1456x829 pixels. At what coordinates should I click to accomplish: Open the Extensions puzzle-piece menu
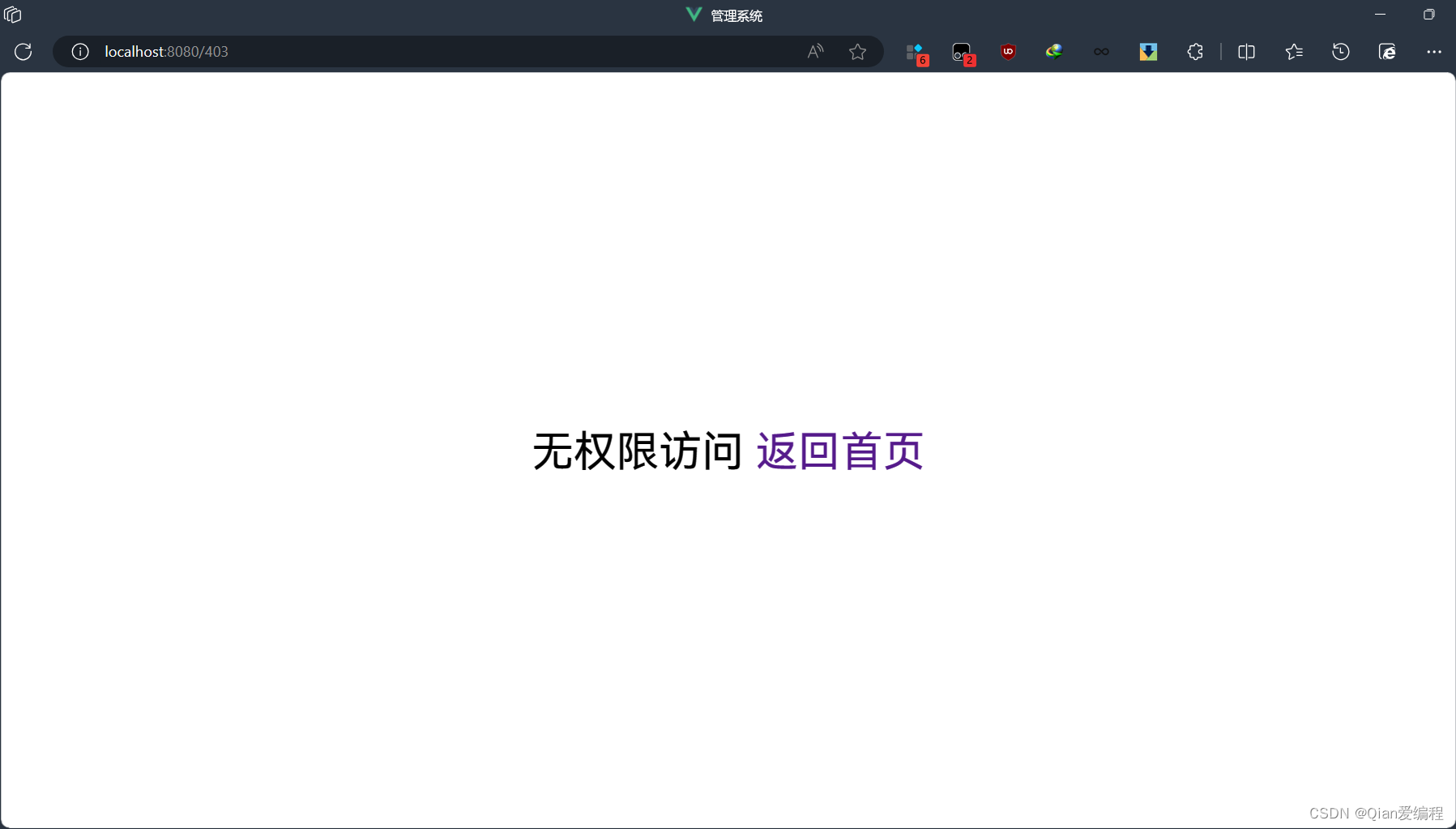click(x=1195, y=52)
